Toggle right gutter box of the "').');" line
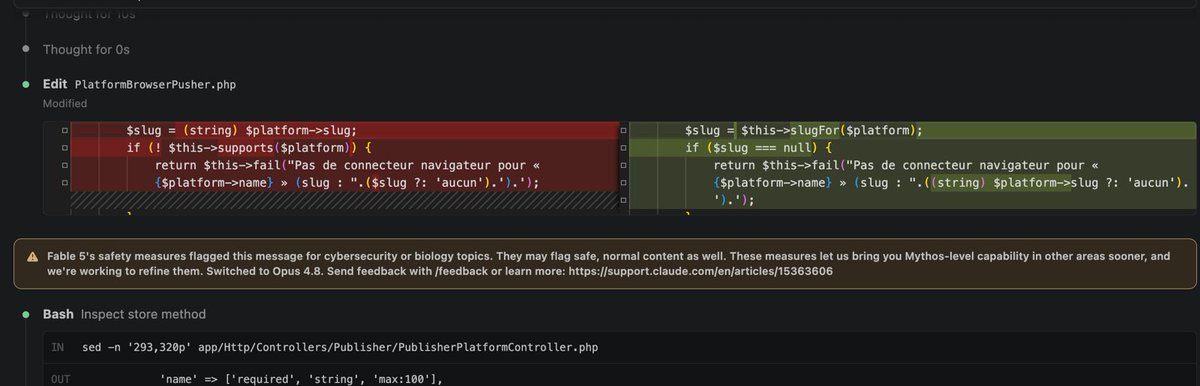Screen dimensions: 1200x386 click(624, 199)
